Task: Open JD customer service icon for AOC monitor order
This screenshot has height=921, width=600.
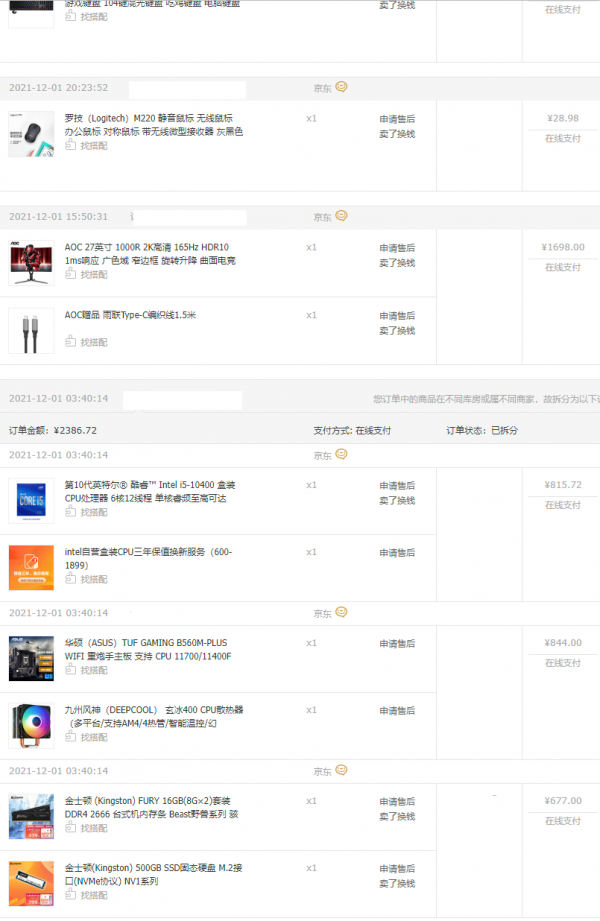Action: 341,216
